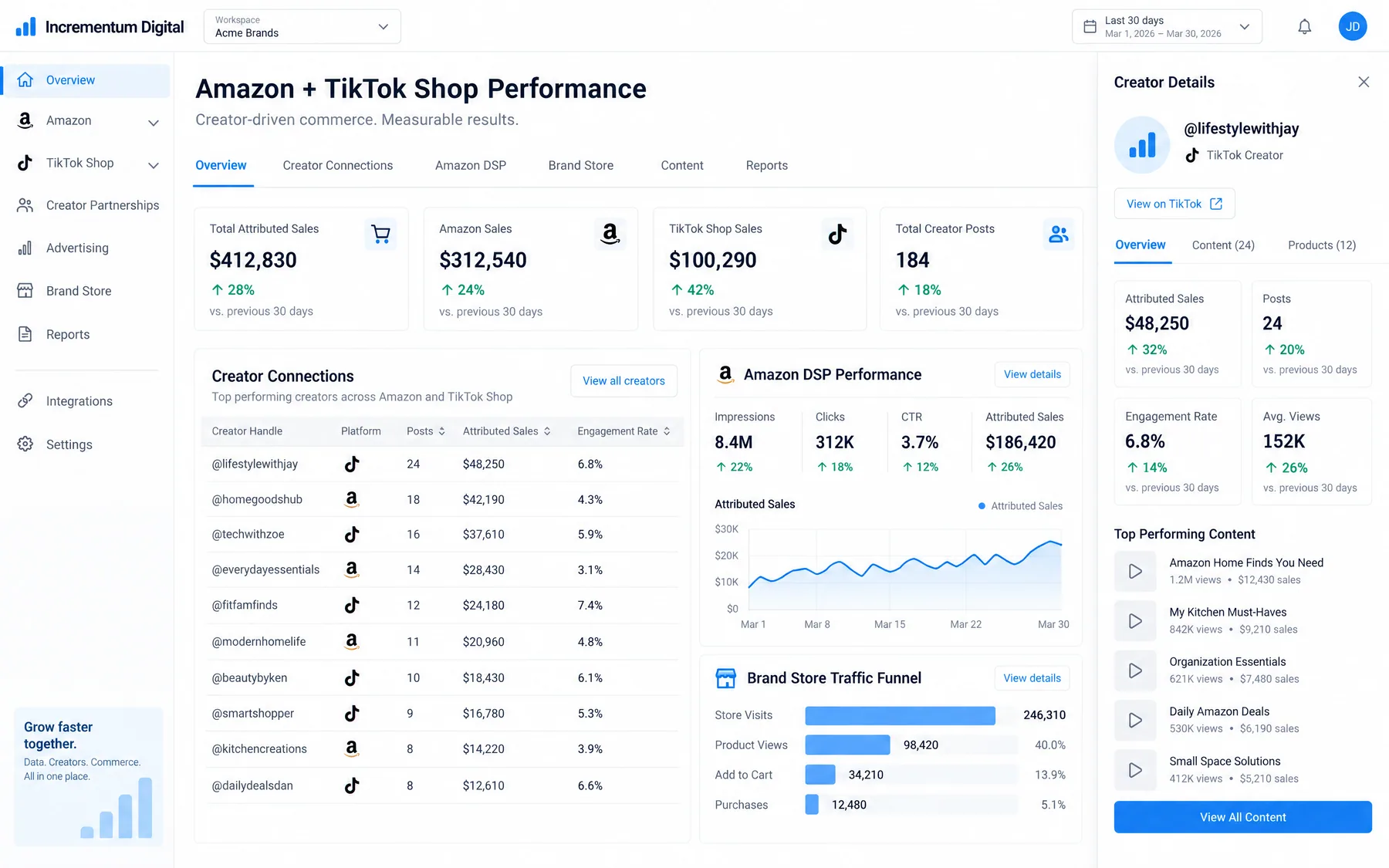This screenshot has height=868, width=1389.
Task: Click the Product Views funnel bar
Action: pyautogui.click(x=847, y=745)
